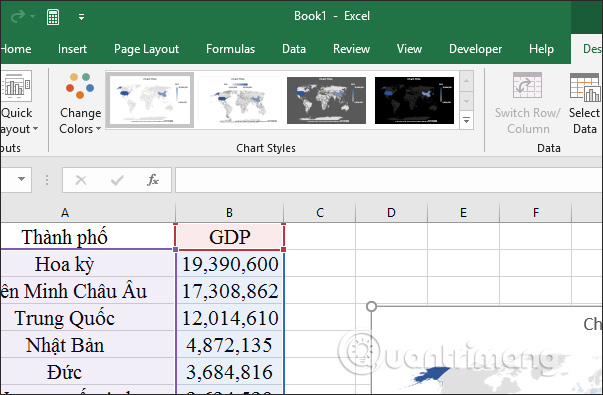Click inside the formula bar input
Viewport: 603px width, 395px height.
[388, 180]
